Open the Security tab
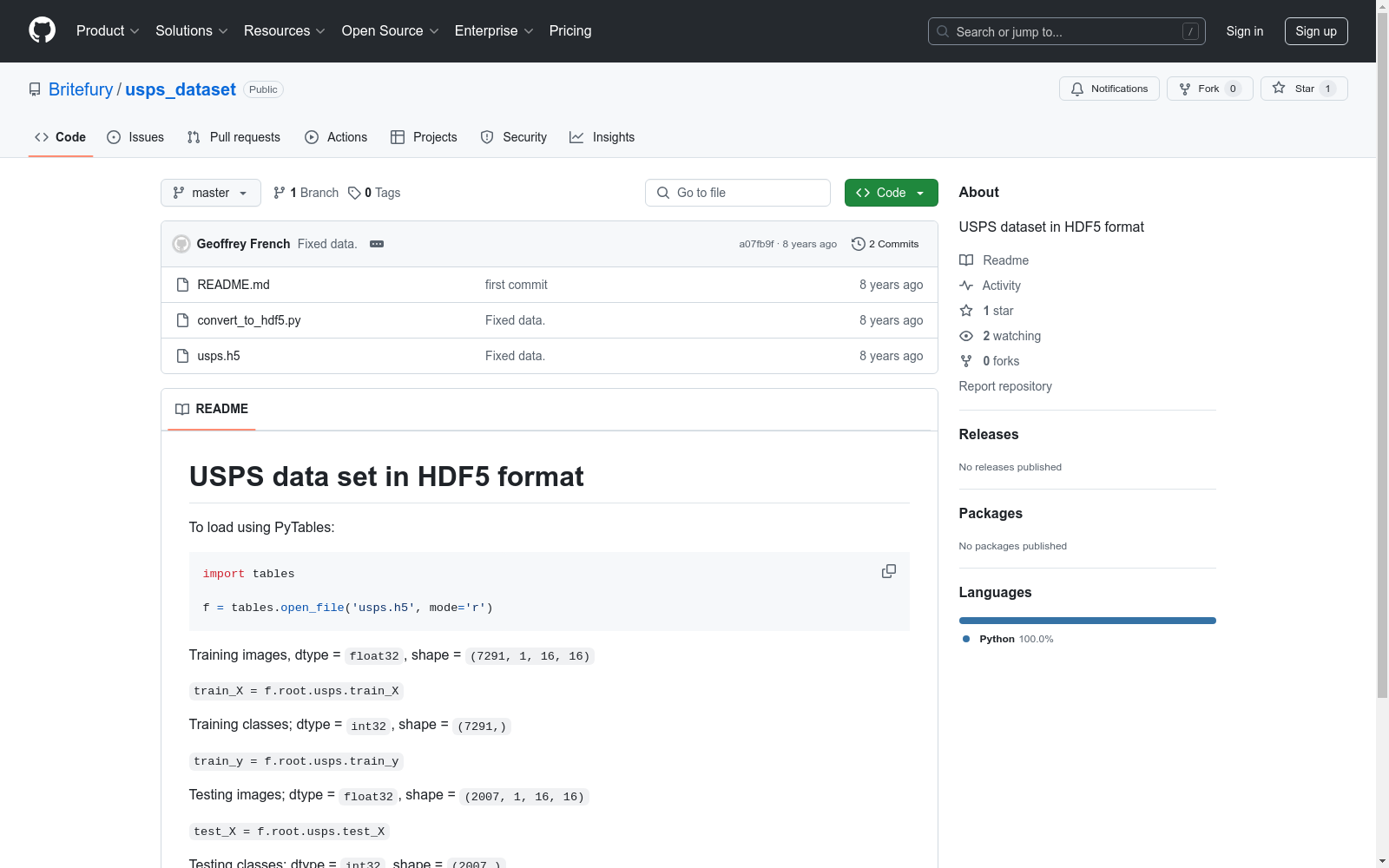The width and height of the screenshot is (1389, 868). coord(514,137)
